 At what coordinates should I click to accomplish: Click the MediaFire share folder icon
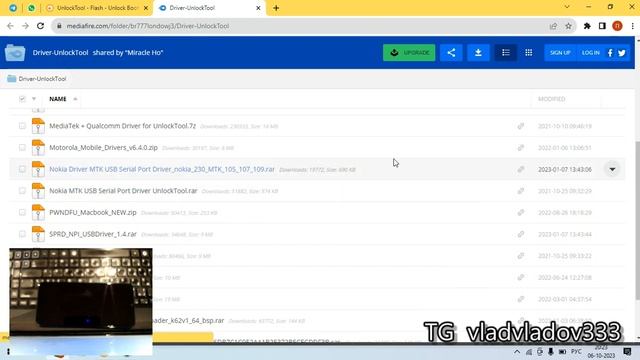tap(451, 53)
